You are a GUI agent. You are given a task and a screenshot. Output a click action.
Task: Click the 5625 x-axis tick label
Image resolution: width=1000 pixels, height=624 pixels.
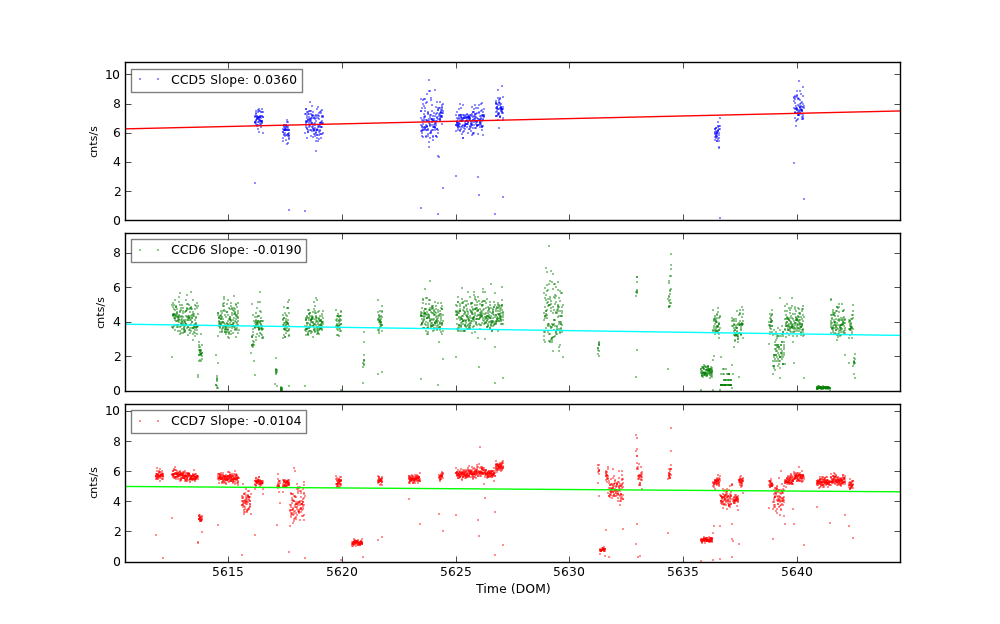pos(456,572)
